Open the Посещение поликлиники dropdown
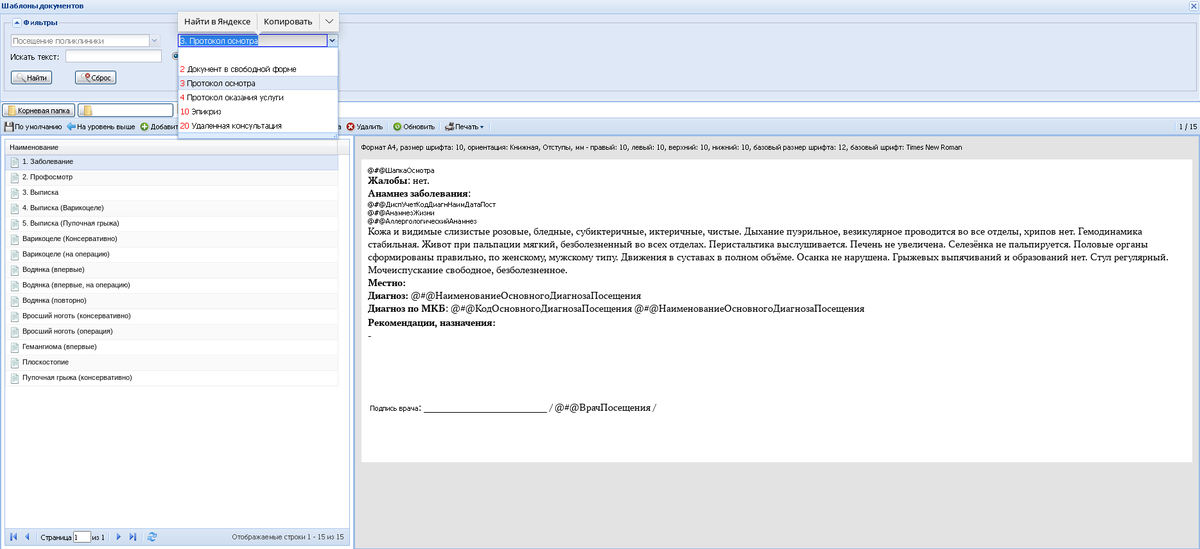Screen dimensions: 1200x549 tap(153, 41)
